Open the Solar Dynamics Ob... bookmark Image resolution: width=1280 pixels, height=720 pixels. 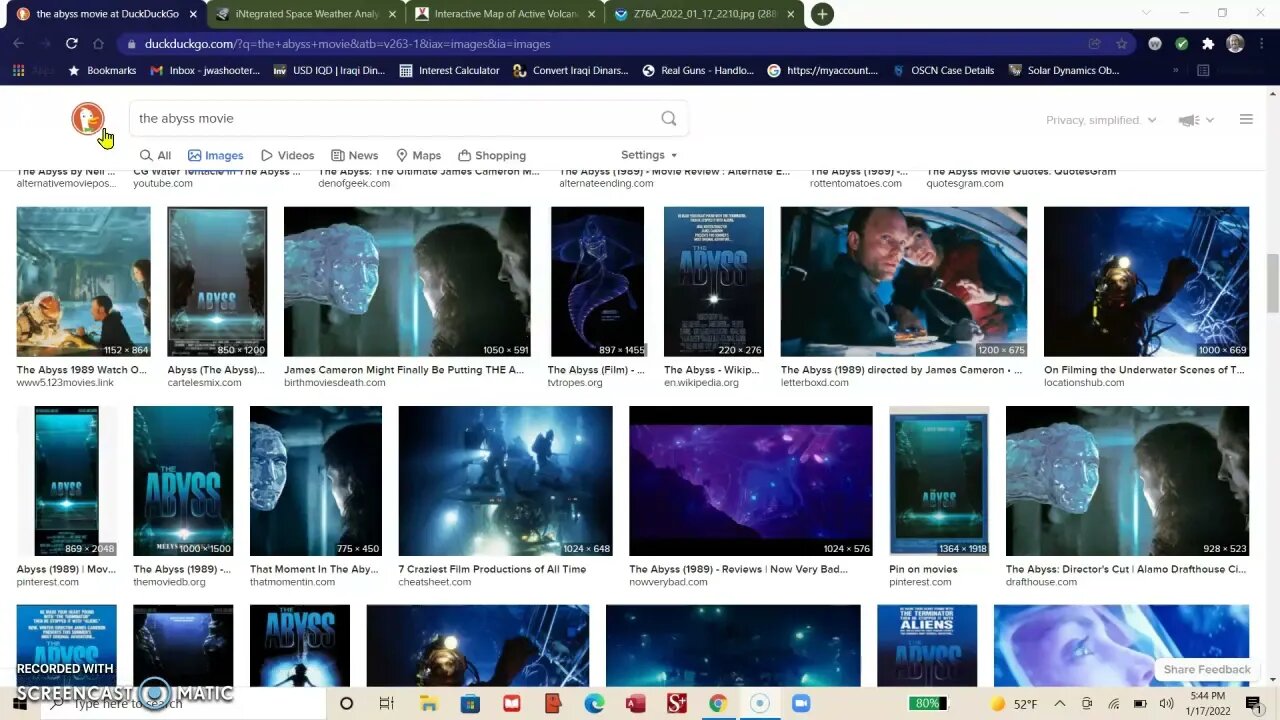pyautogui.click(x=1064, y=71)
